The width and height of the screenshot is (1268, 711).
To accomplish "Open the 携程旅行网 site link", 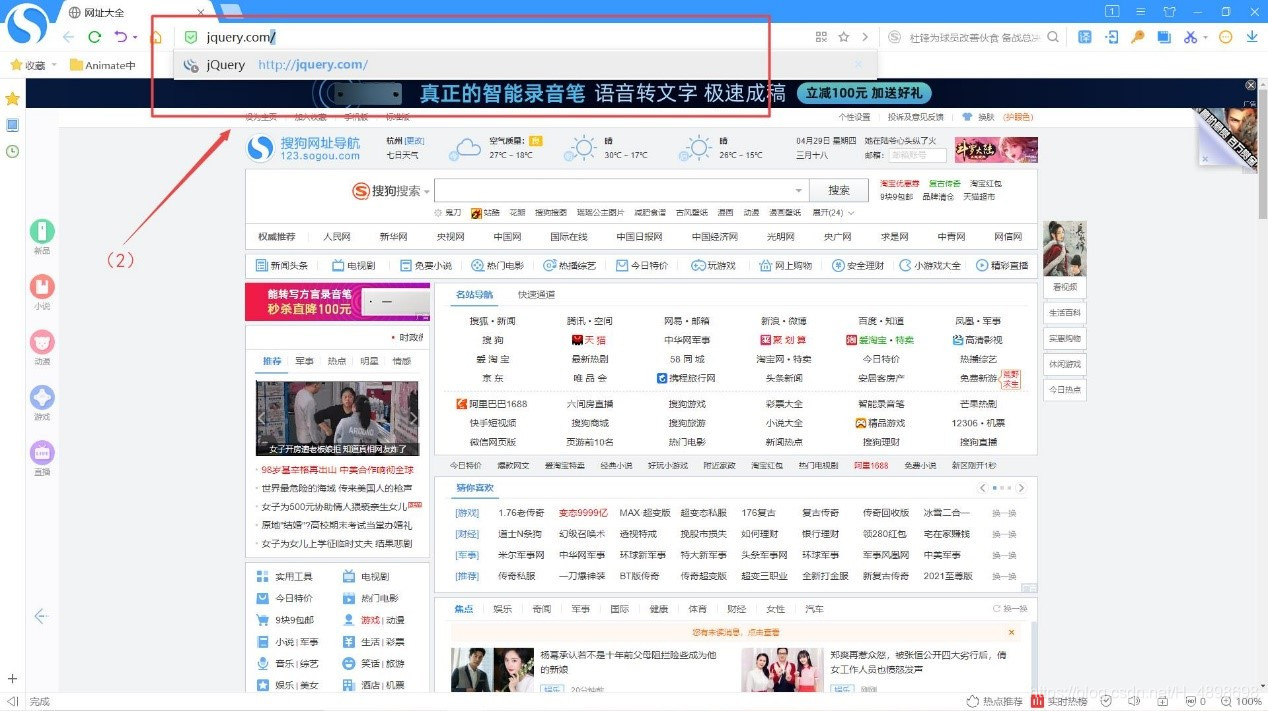I will pyautogui.click(x=686, y=378).
